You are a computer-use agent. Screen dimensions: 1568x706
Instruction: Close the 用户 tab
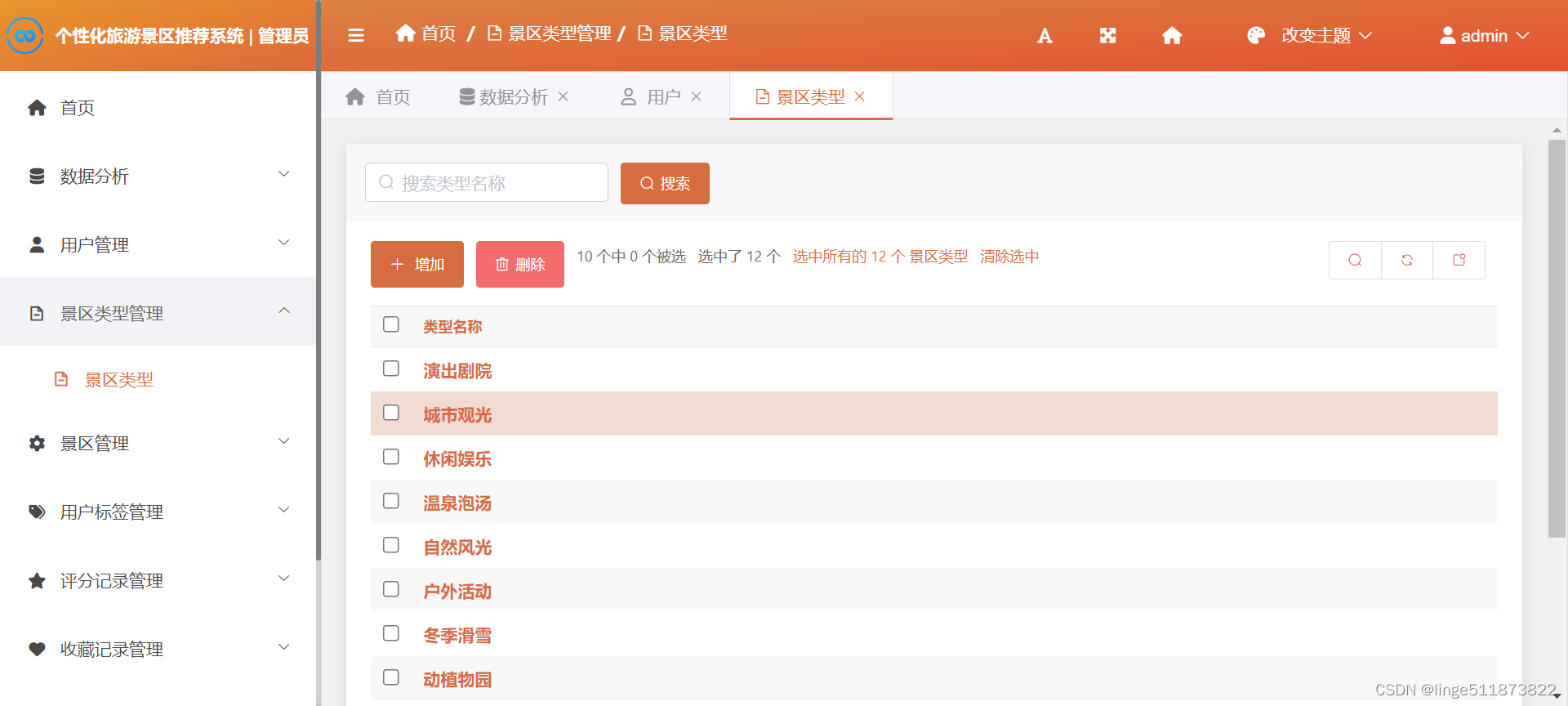click(697, 96)
